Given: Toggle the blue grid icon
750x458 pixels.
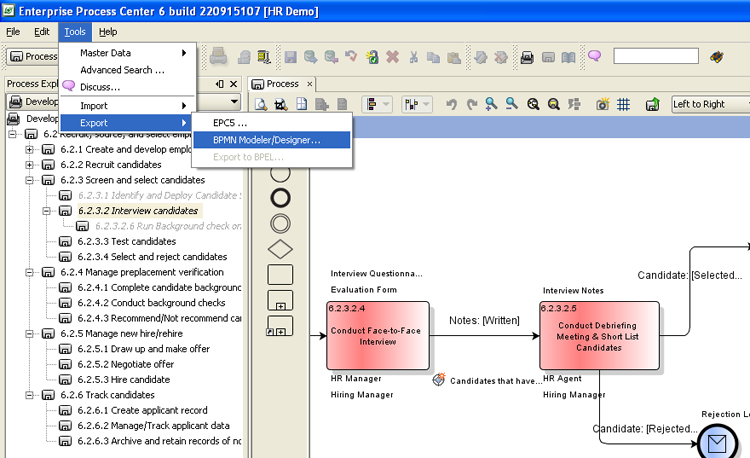Looking at the screenshot, I should (x=623, y=104).
